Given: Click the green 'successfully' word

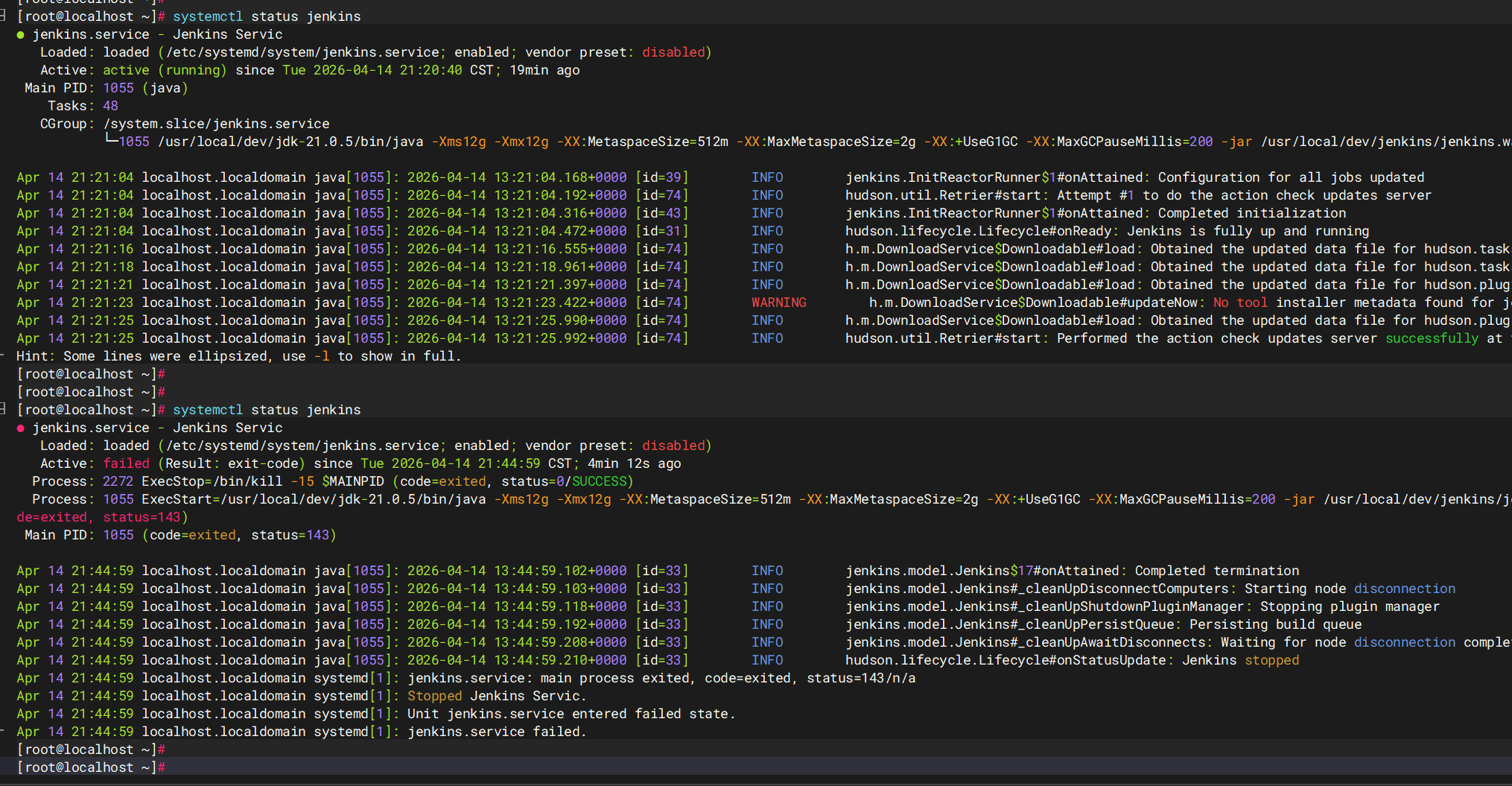Looking at the screenshot, I should tap(1432, 338).
